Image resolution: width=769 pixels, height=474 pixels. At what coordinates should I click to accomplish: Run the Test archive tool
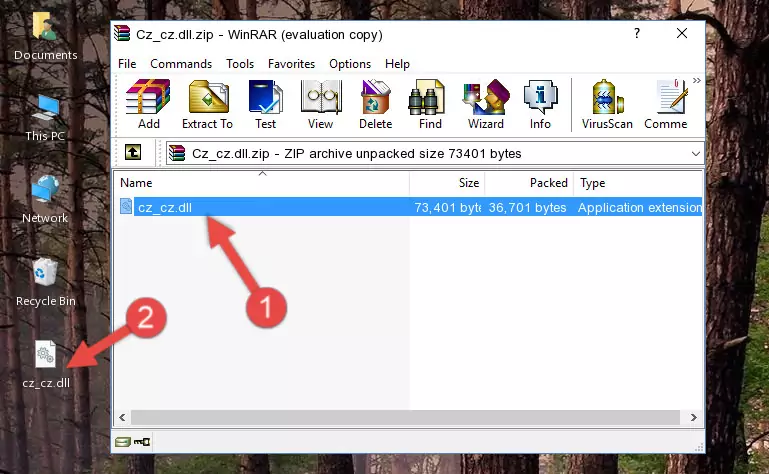(x=265, y=104)
